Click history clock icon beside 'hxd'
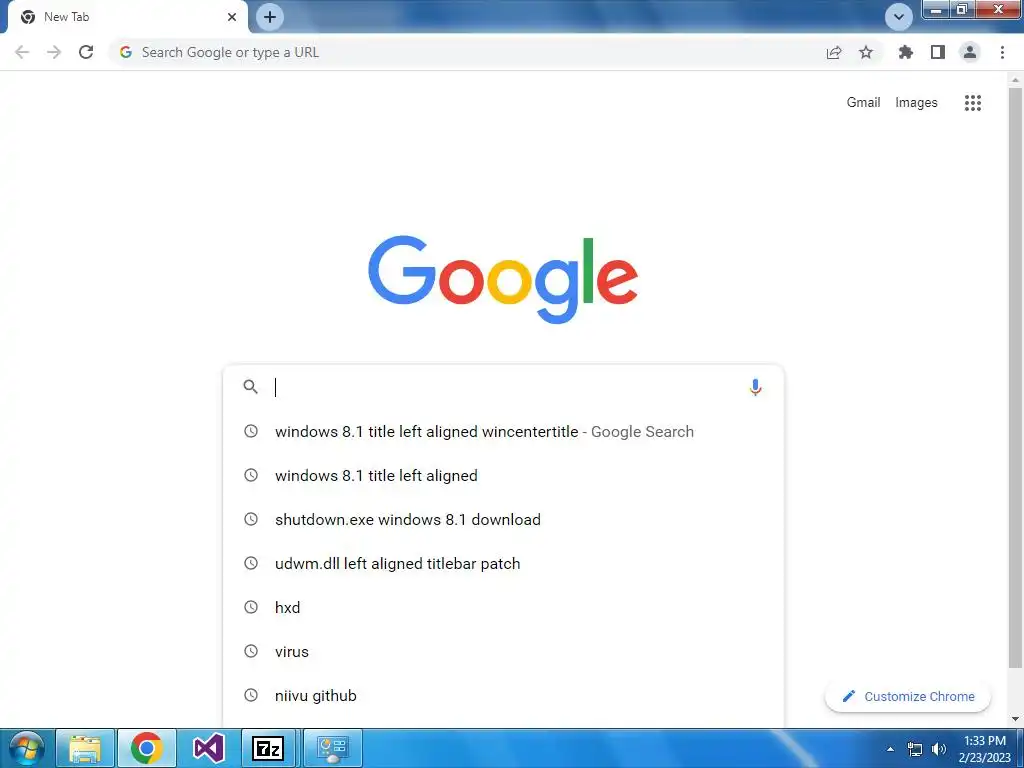 click(x=251, y=607)
